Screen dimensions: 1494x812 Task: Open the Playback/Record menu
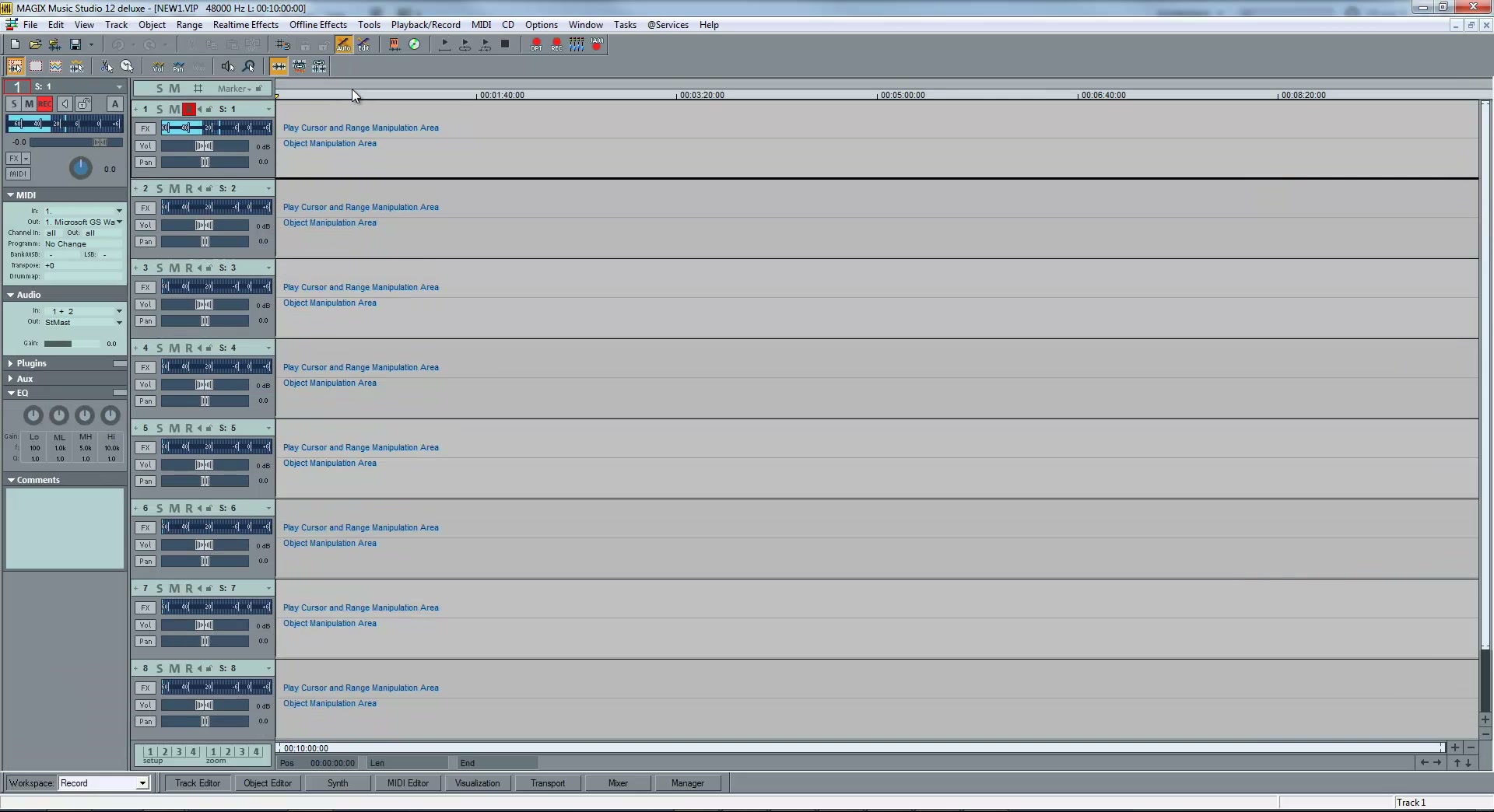pyautogui.click(x=426, y=25)
